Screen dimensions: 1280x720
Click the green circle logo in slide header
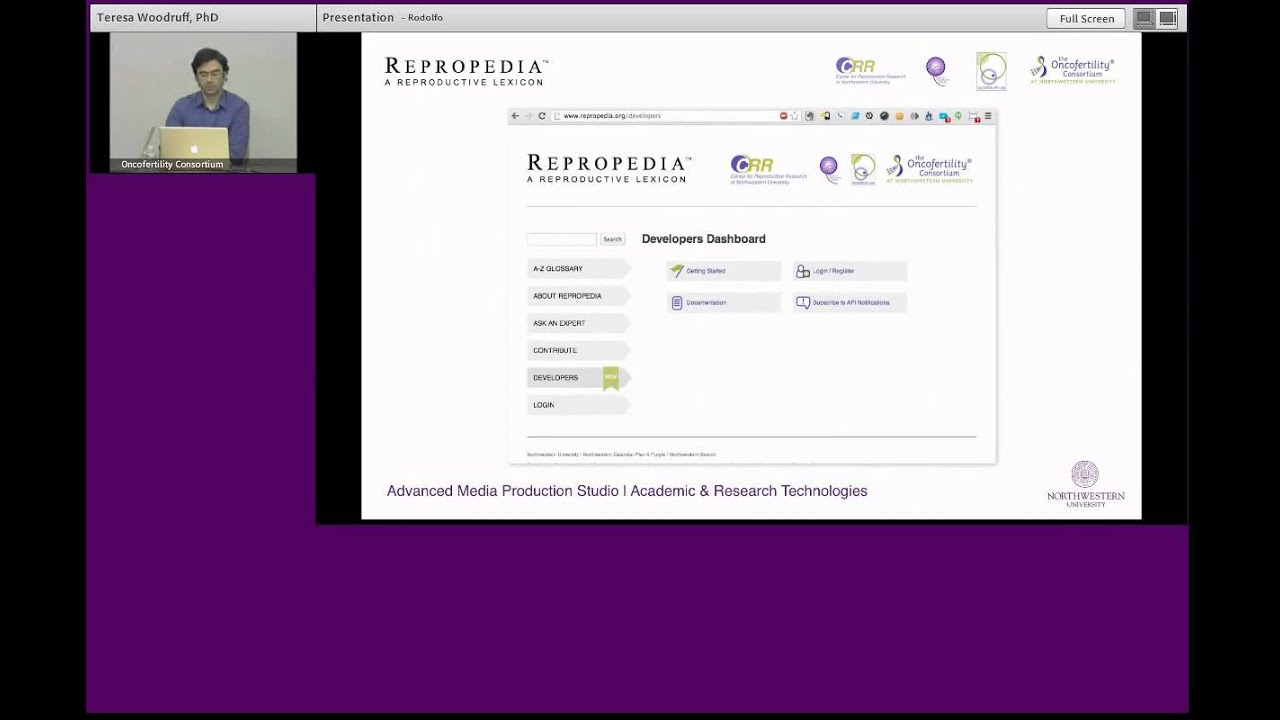click(x=991, y=72)
